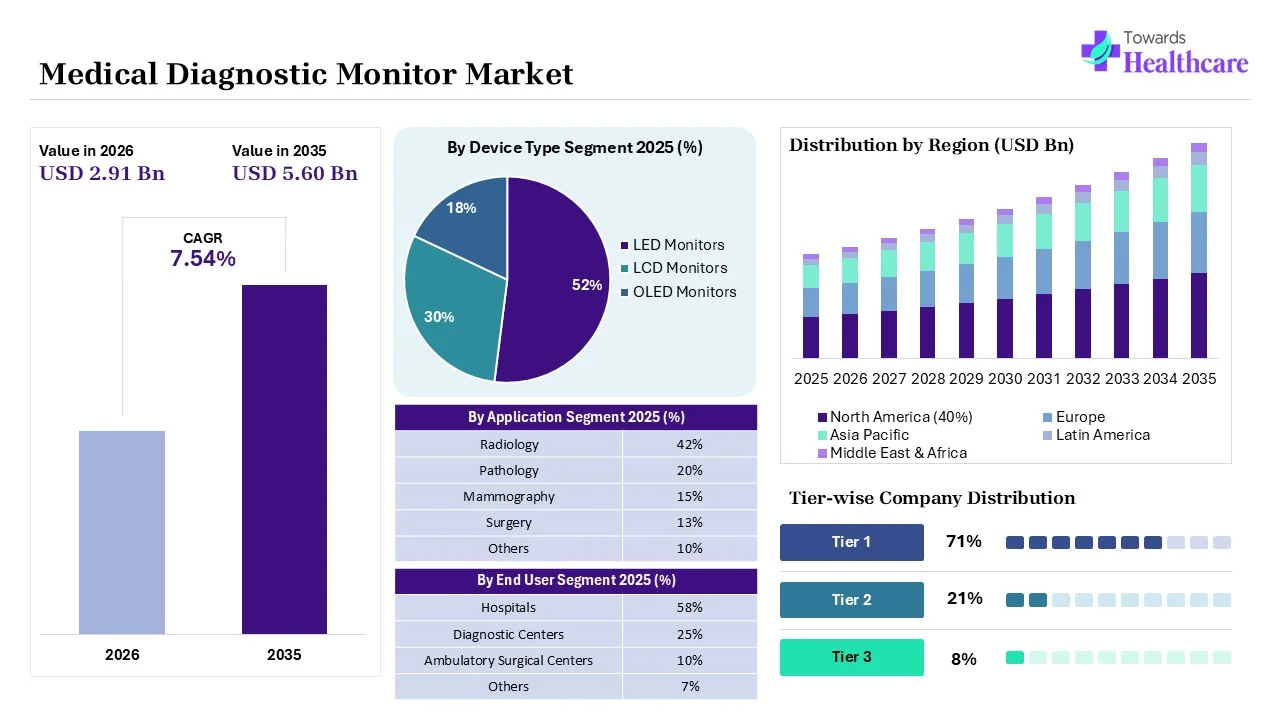Click the Healthcare brand text

[1186, 63]
